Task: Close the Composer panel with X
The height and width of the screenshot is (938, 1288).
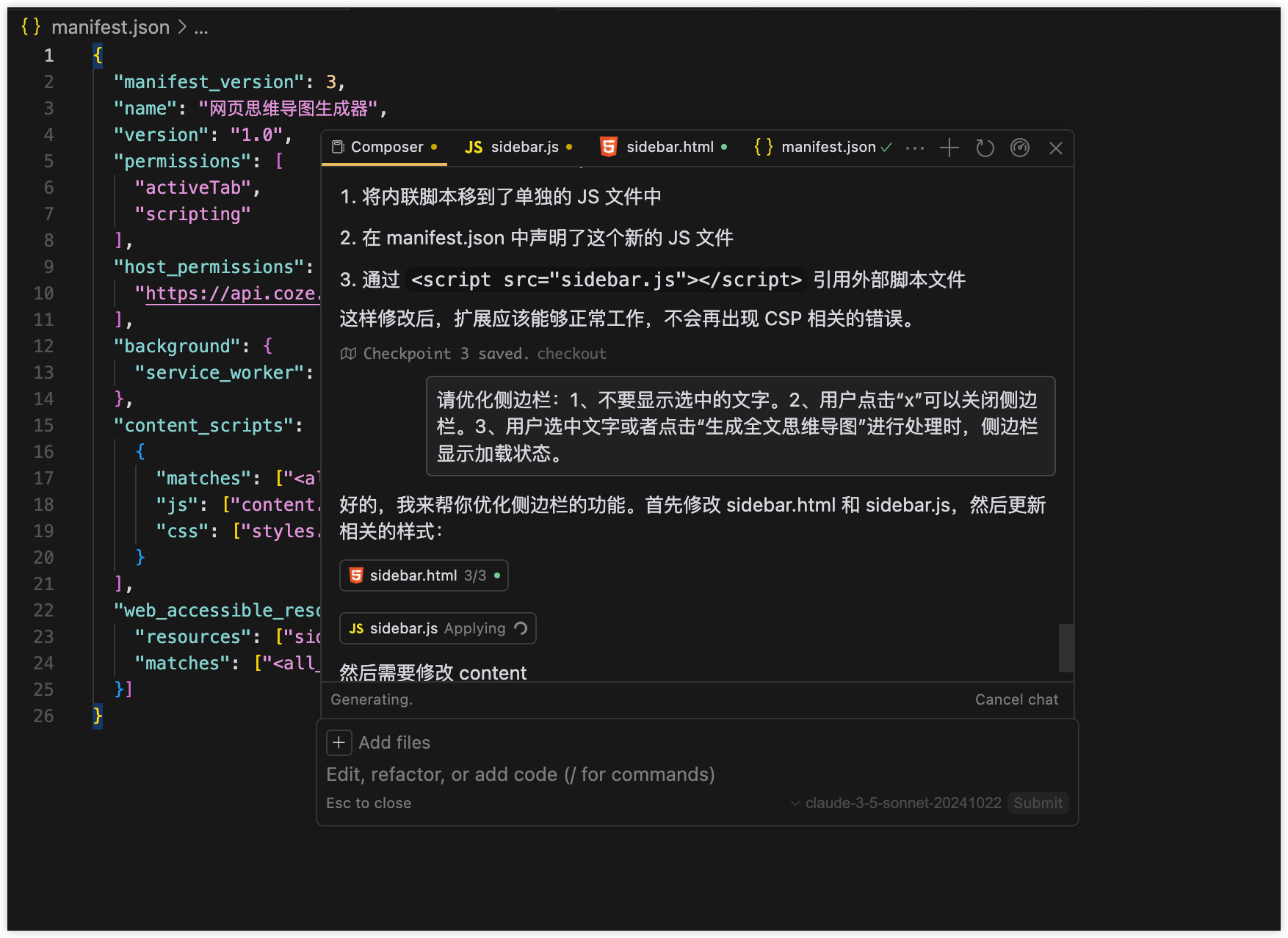Action: tap(1056, 148)
